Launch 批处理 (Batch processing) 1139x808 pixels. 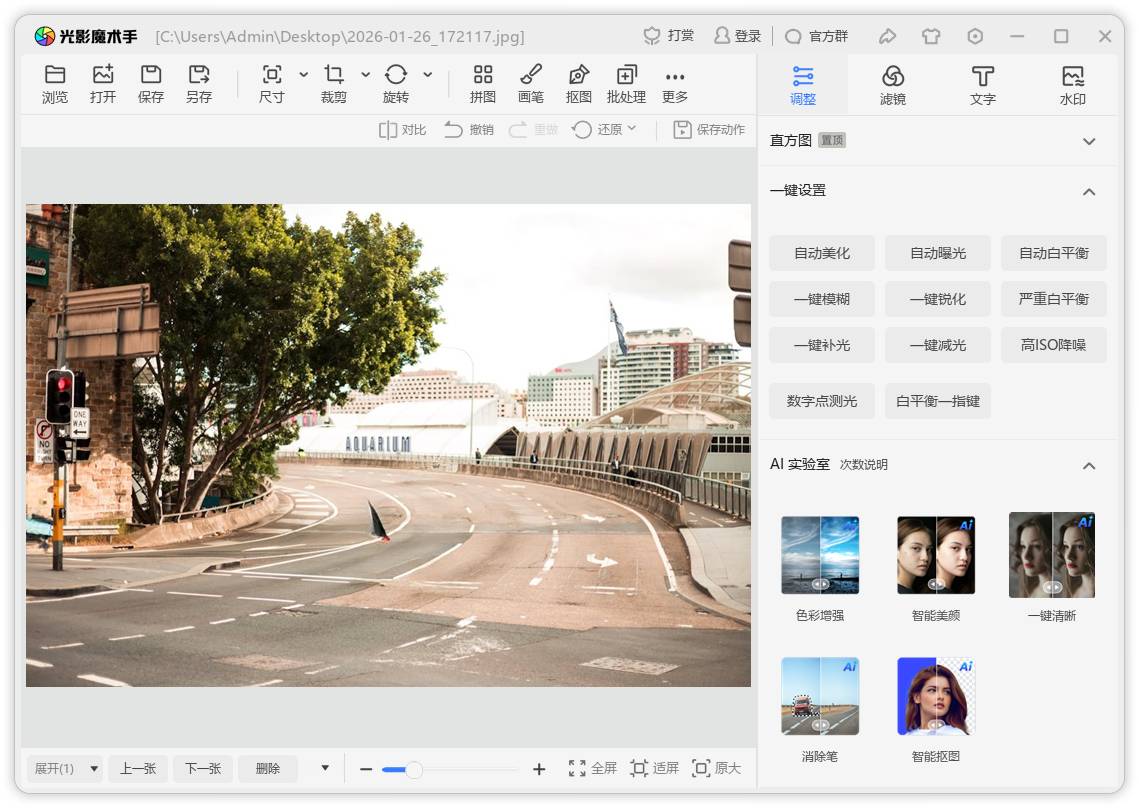click(626, 75)
